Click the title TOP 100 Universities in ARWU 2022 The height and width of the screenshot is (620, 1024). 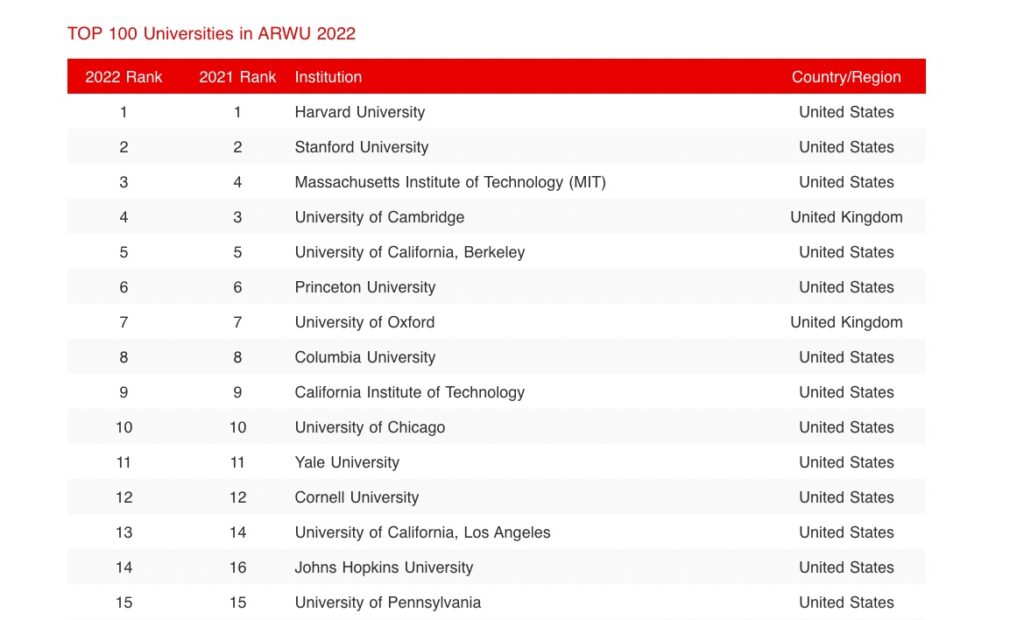(211, 33)
